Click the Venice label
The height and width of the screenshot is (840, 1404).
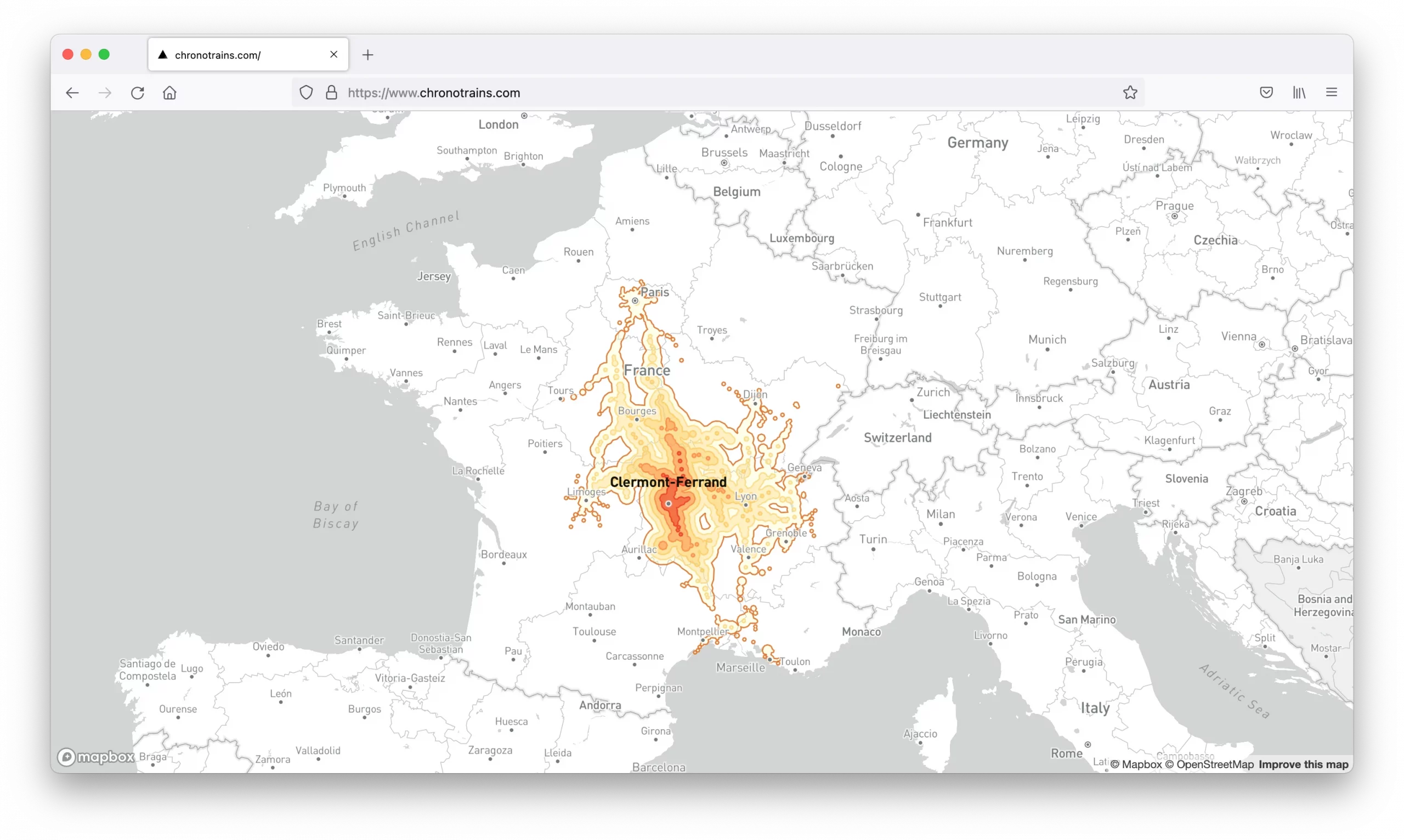[x=1081, y=516]
